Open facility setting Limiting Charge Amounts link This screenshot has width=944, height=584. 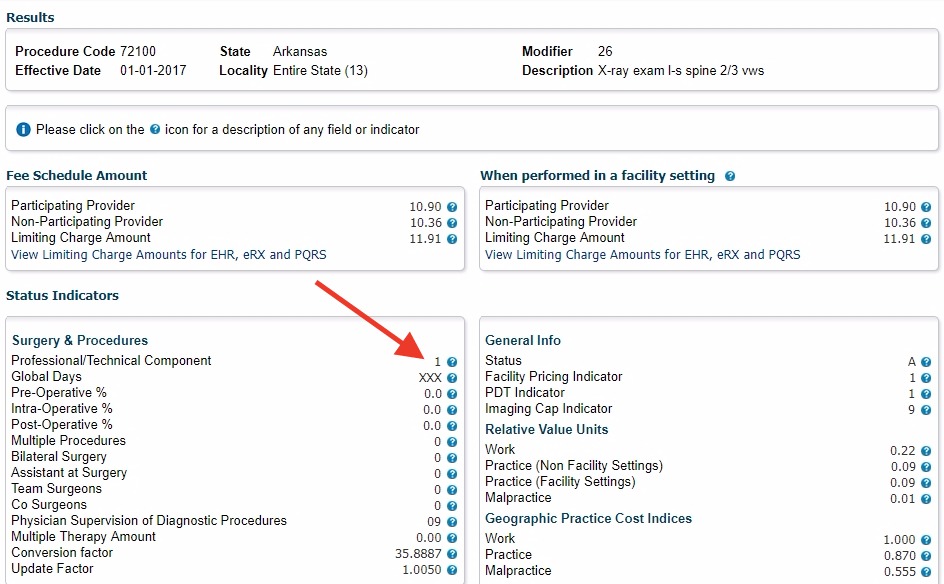pyautogui.click(x=642, y=254)
